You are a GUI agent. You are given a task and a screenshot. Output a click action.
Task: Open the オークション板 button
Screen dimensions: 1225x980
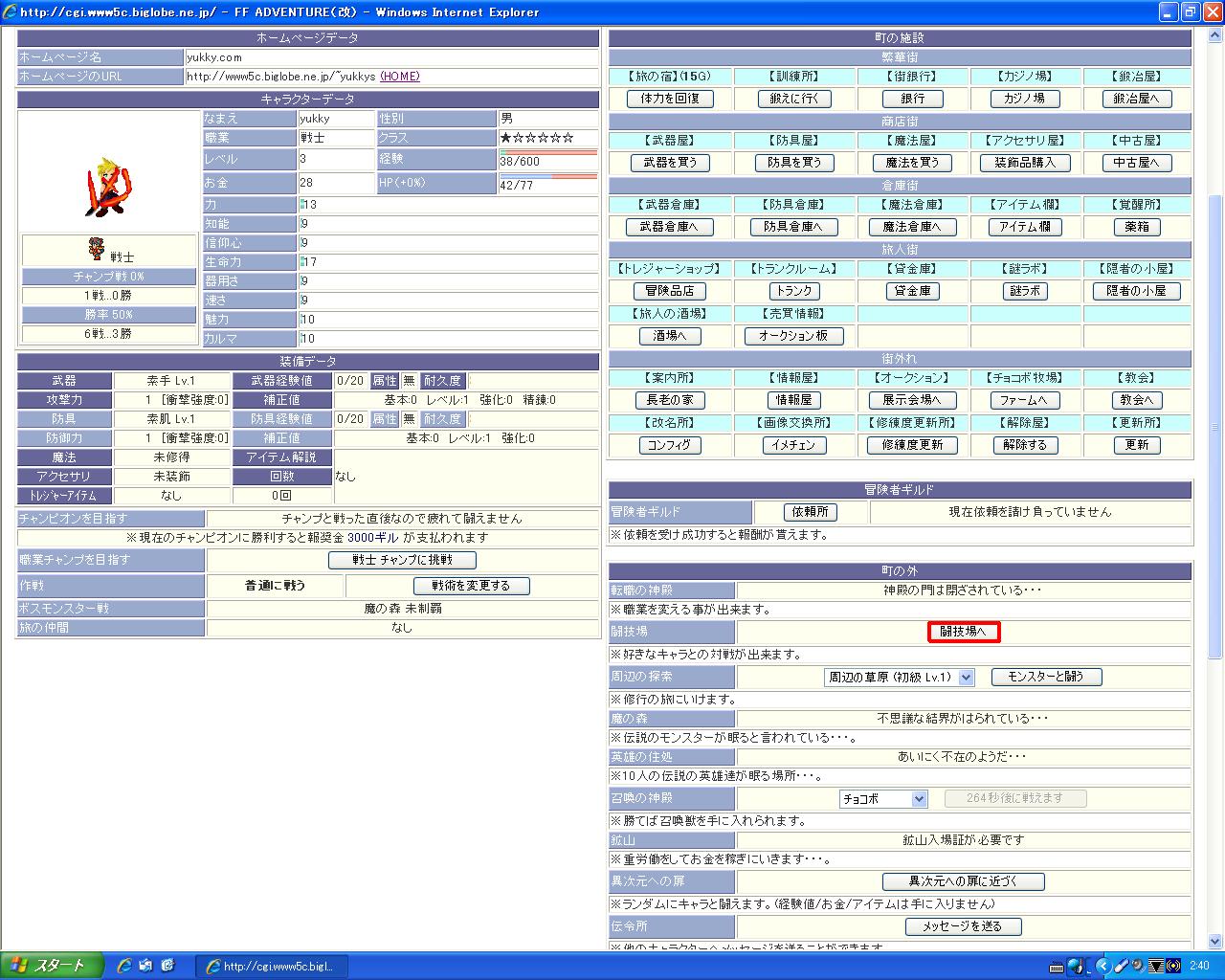[x=794, y=336]
